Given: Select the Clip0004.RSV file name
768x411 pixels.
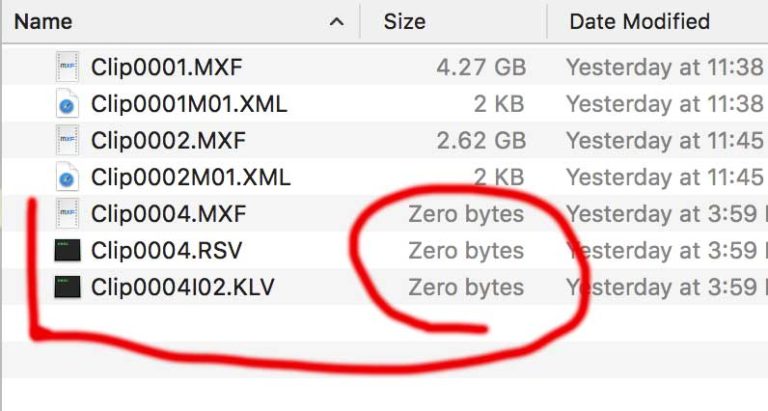Looking at the screenshot, I should click(x=166, y=251).
